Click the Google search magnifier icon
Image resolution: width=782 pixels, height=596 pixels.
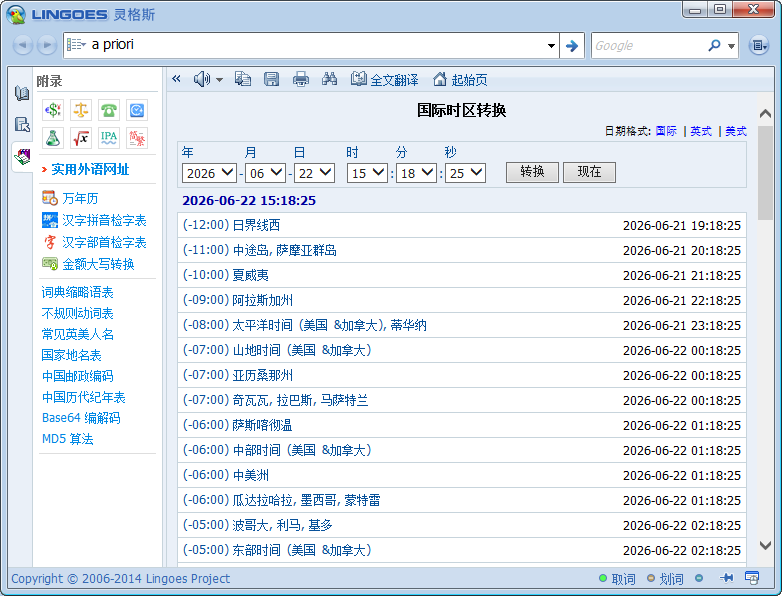tap(714, 45)
